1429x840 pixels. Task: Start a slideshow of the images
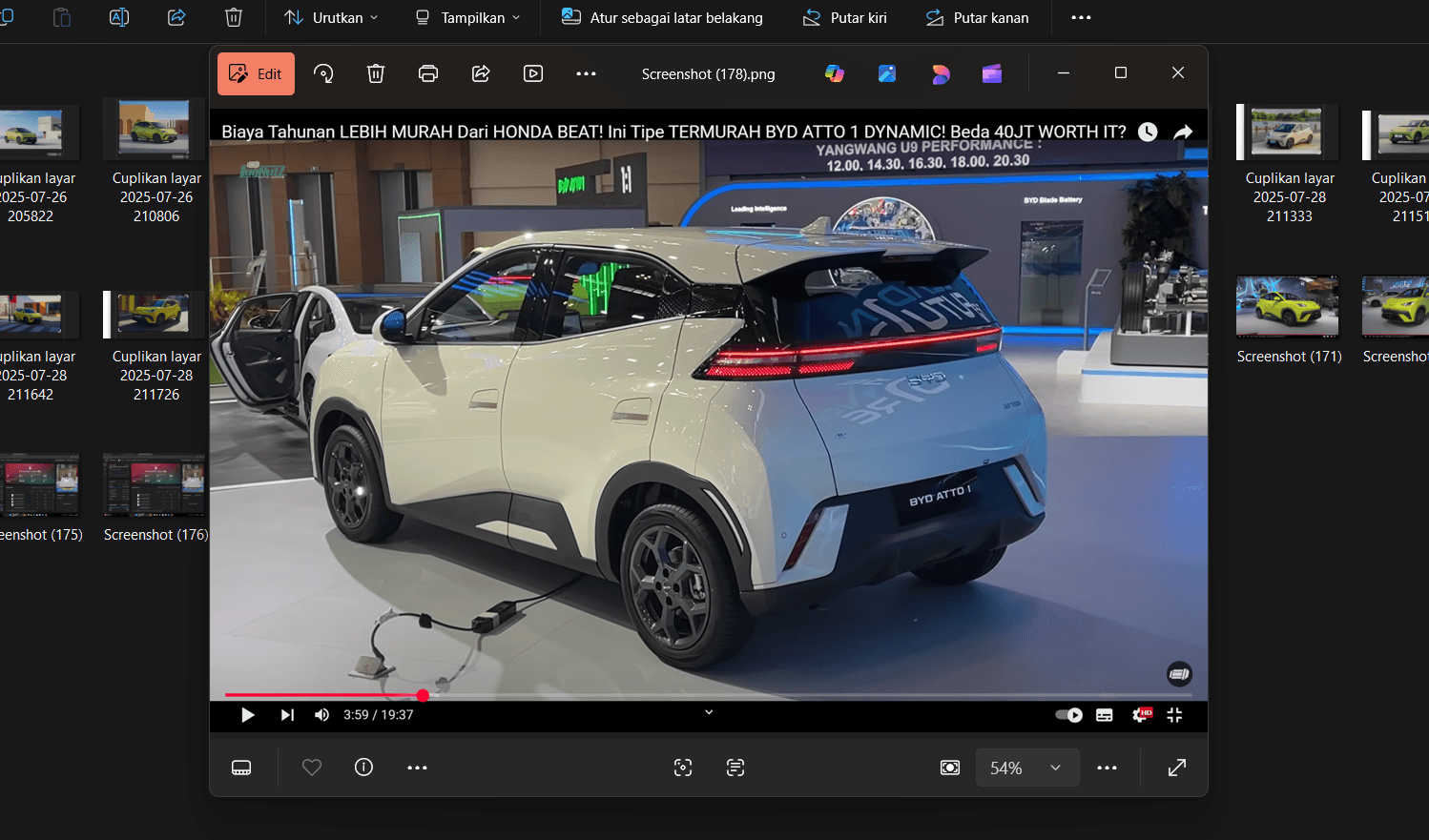pyautogui.click(x=533, y=73)
